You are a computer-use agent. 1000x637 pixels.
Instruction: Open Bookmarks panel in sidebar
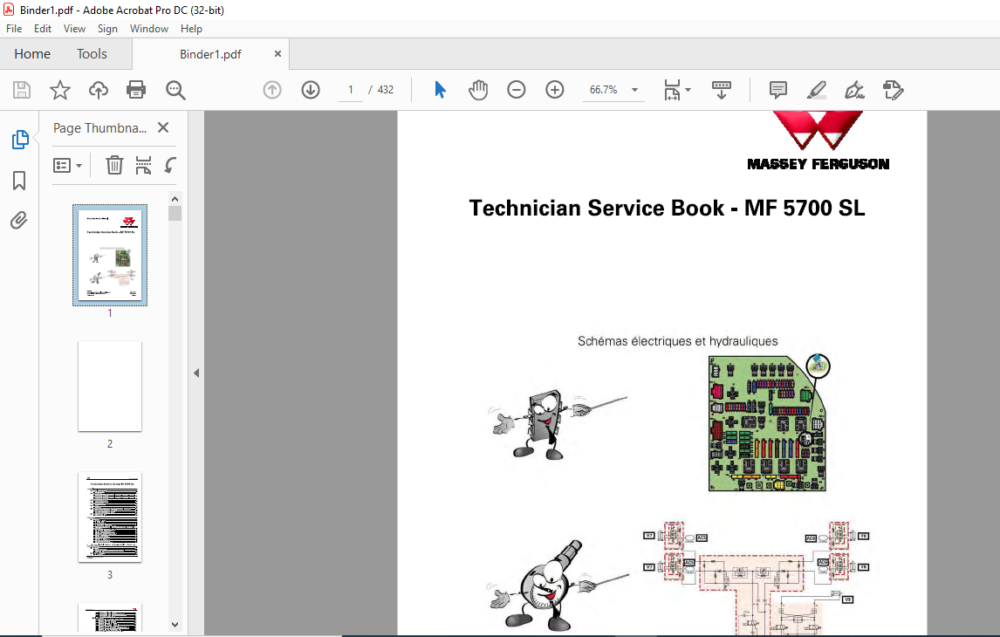click(19, 180)
